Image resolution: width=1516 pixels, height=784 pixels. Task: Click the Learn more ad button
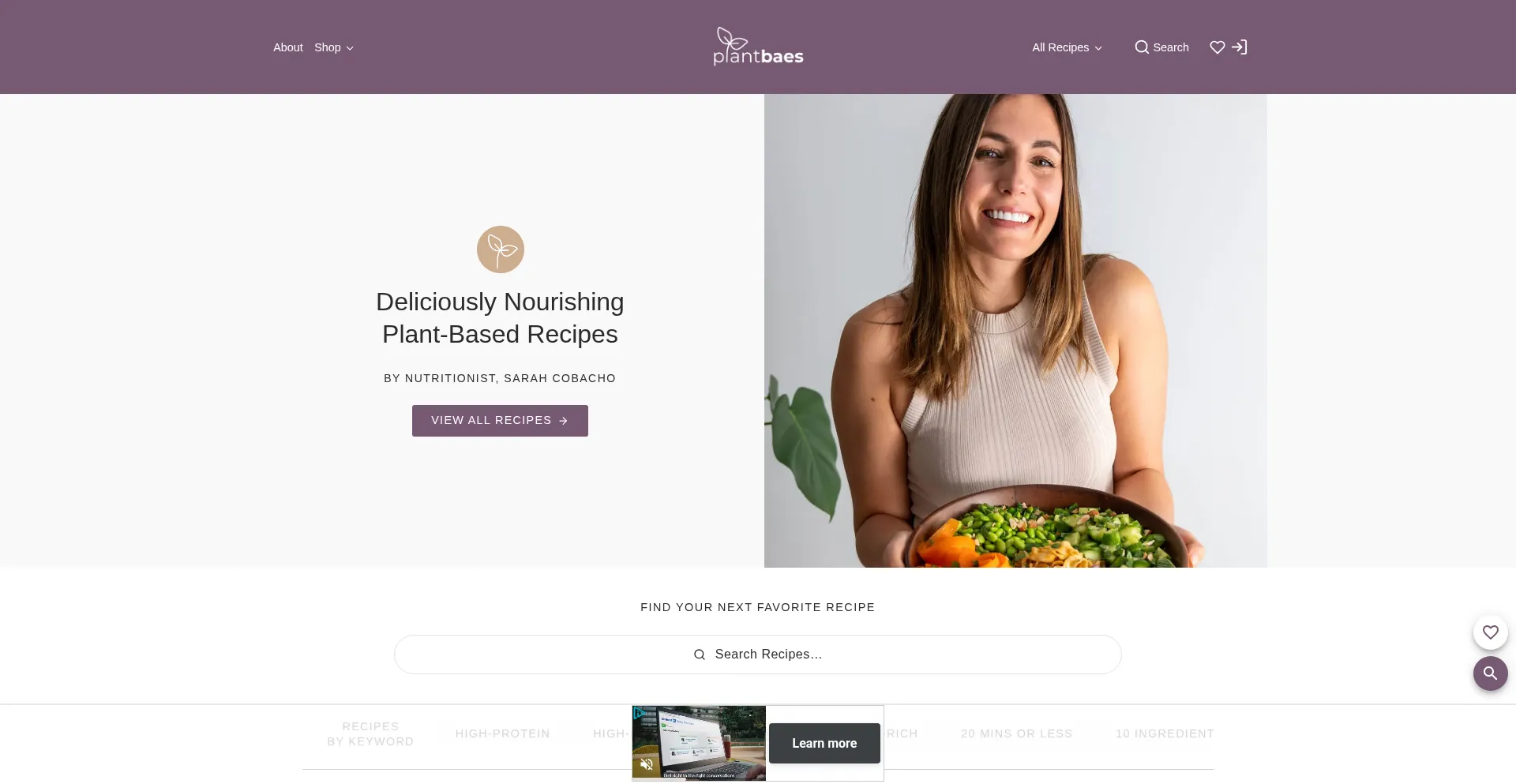[824, 743]
